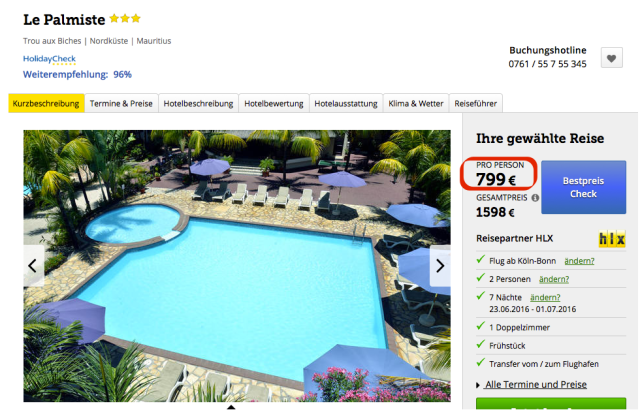Click the Gesamtpreis info icon
The image size is (640, 410).
pos(535,198)
